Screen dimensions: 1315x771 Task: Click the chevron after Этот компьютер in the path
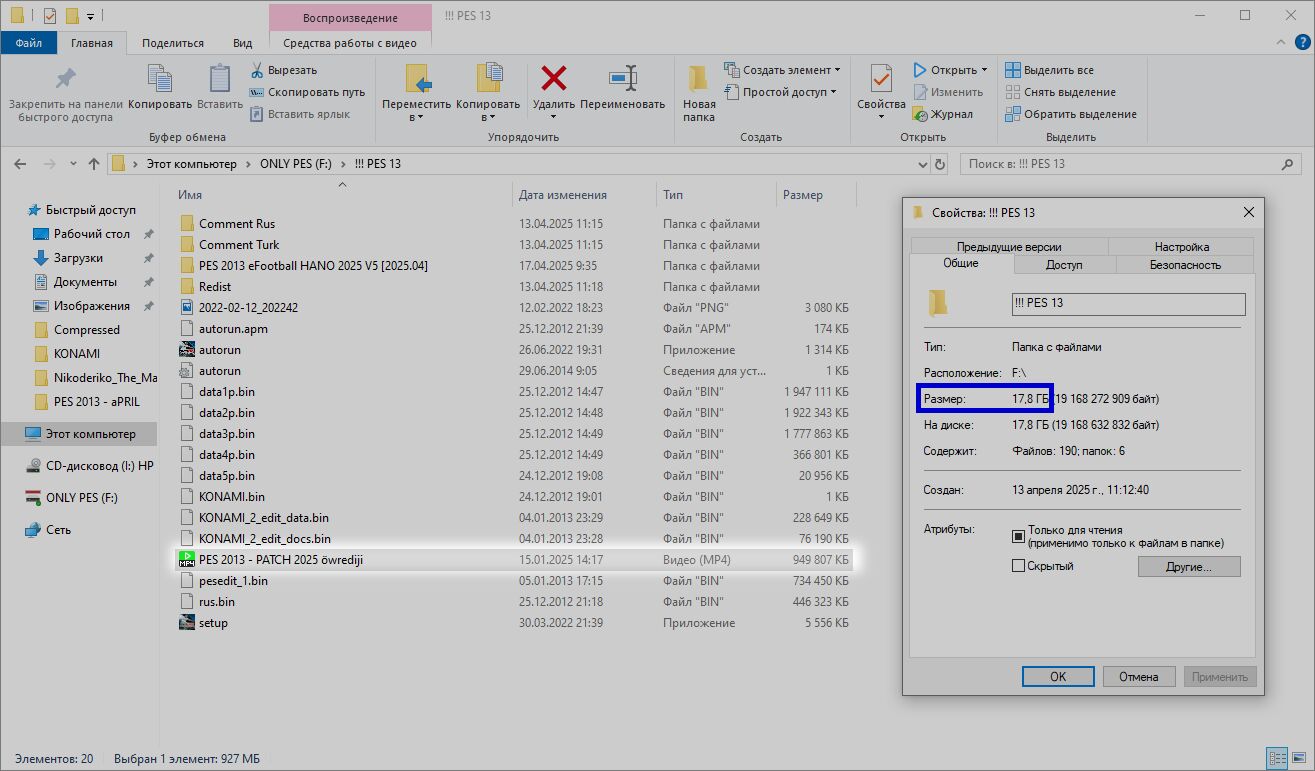click(x=247, y=164)
